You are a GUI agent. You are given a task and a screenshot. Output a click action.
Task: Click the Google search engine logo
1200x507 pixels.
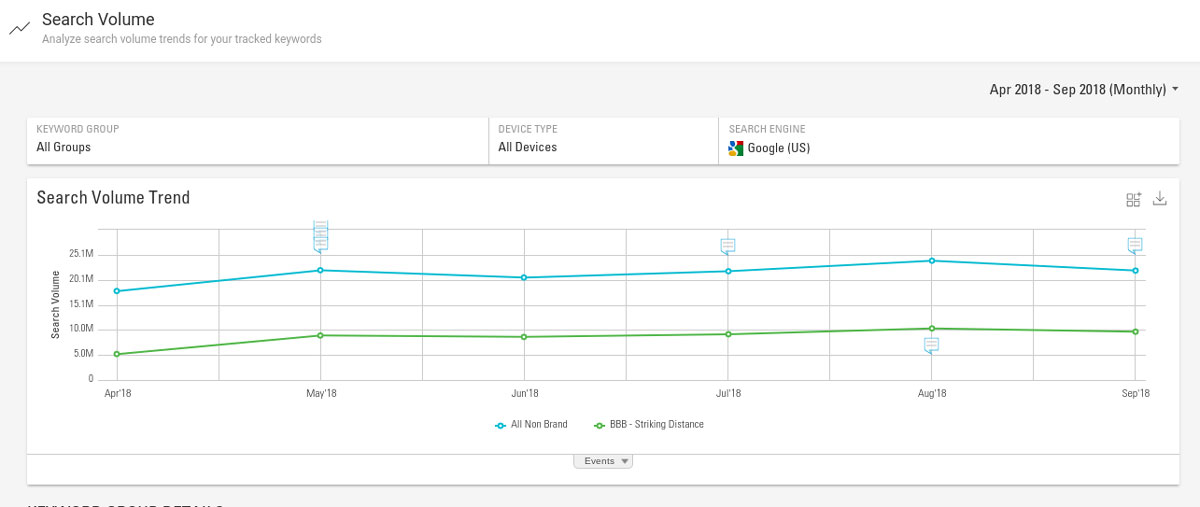coord(736,148)
